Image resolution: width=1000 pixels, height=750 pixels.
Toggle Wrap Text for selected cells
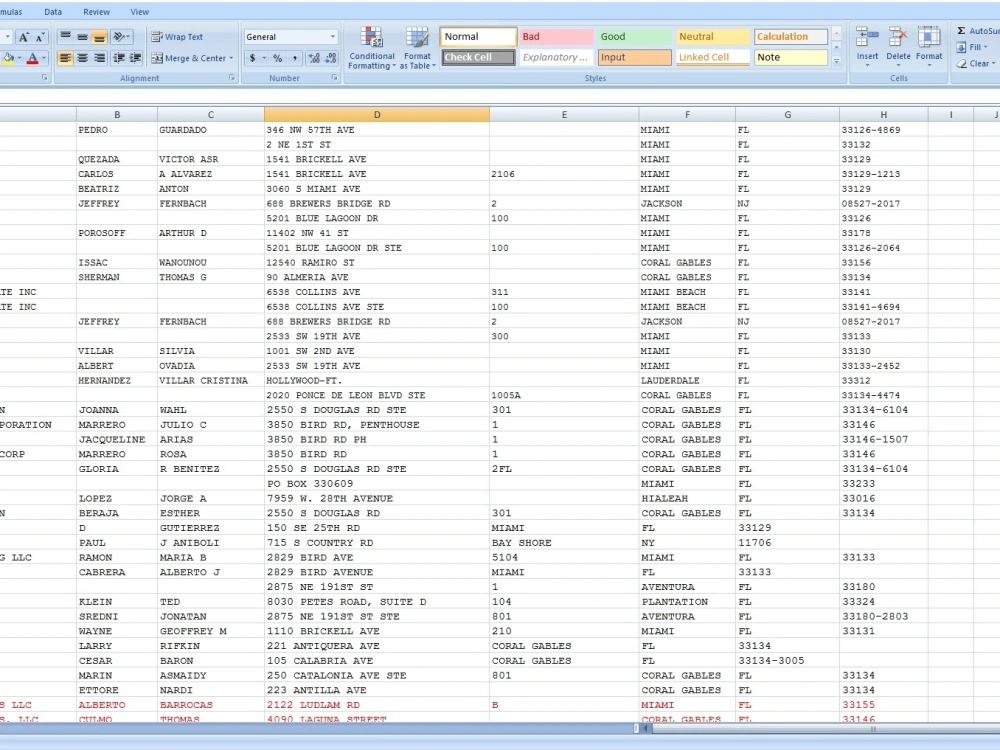point(177,37)
